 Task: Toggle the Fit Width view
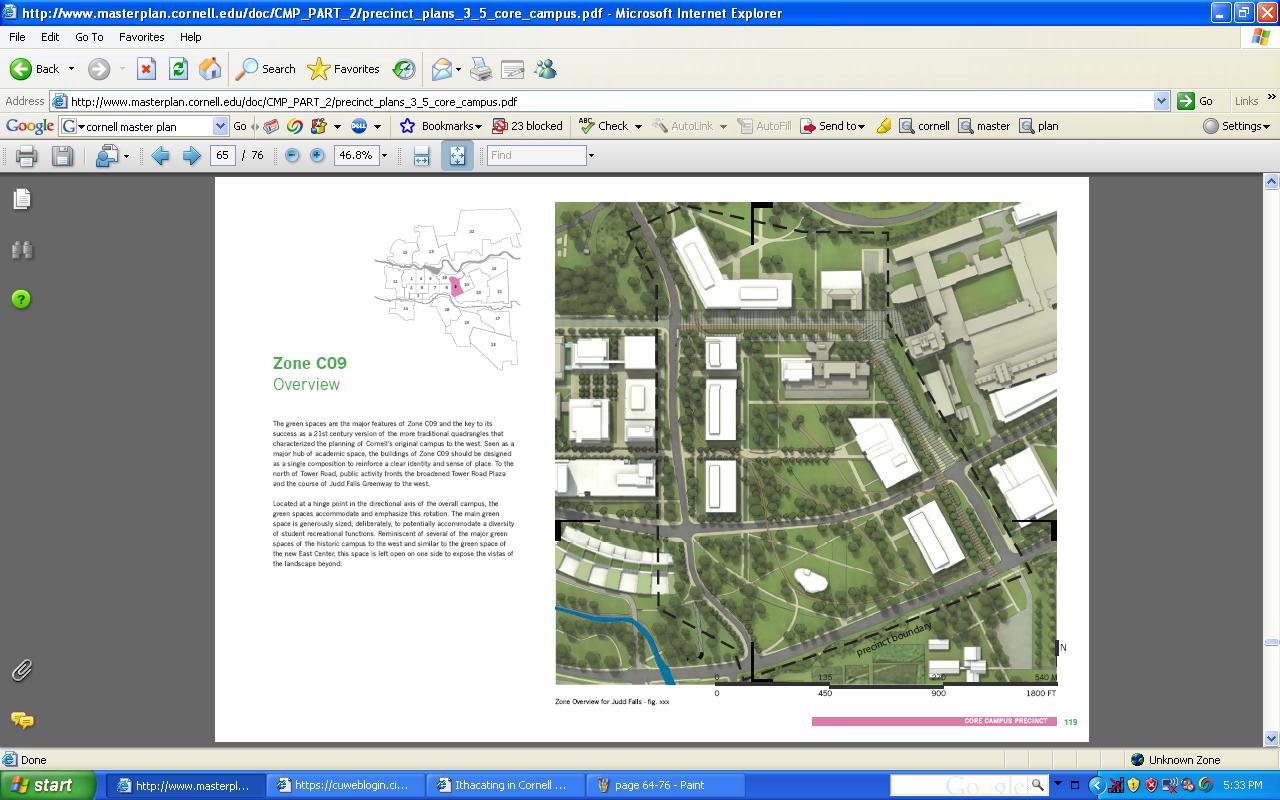coord(422,156)
